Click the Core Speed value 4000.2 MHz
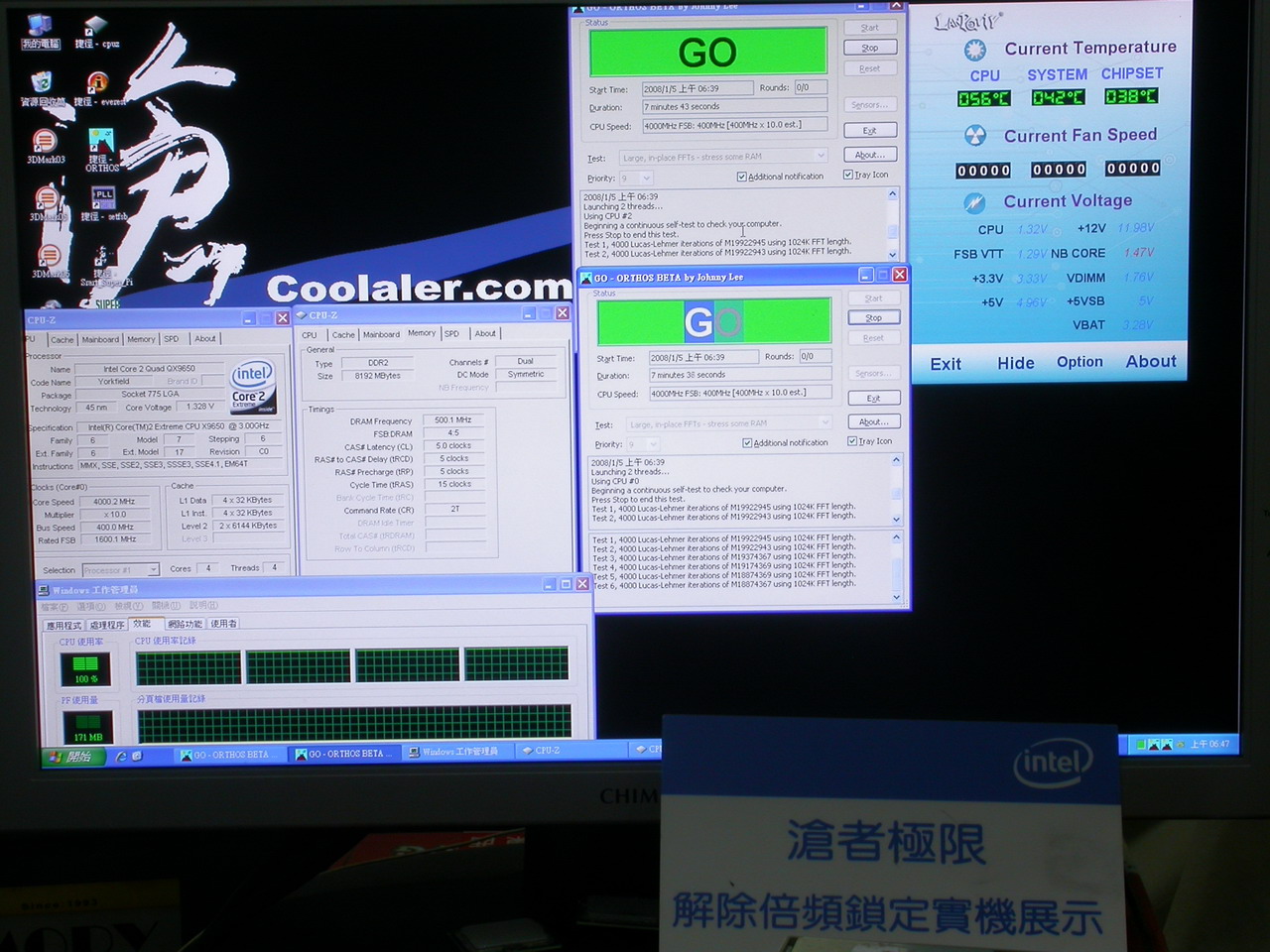The width and height of the screenshot is (1270, 952). coord(115,502)
